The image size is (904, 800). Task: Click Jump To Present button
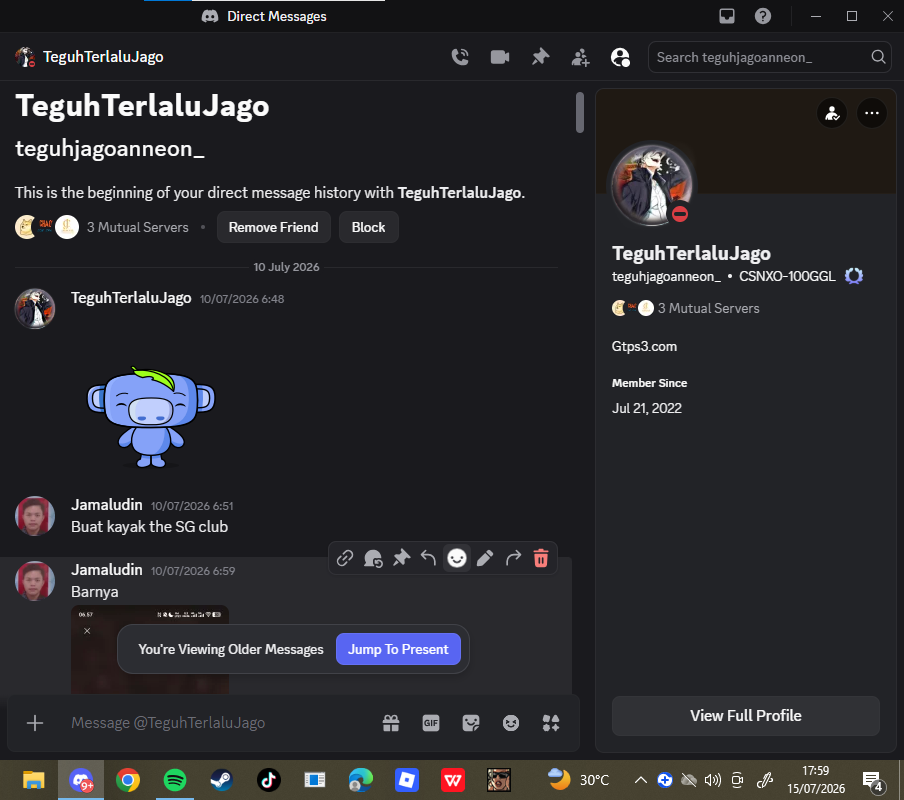tap(398, 649)
